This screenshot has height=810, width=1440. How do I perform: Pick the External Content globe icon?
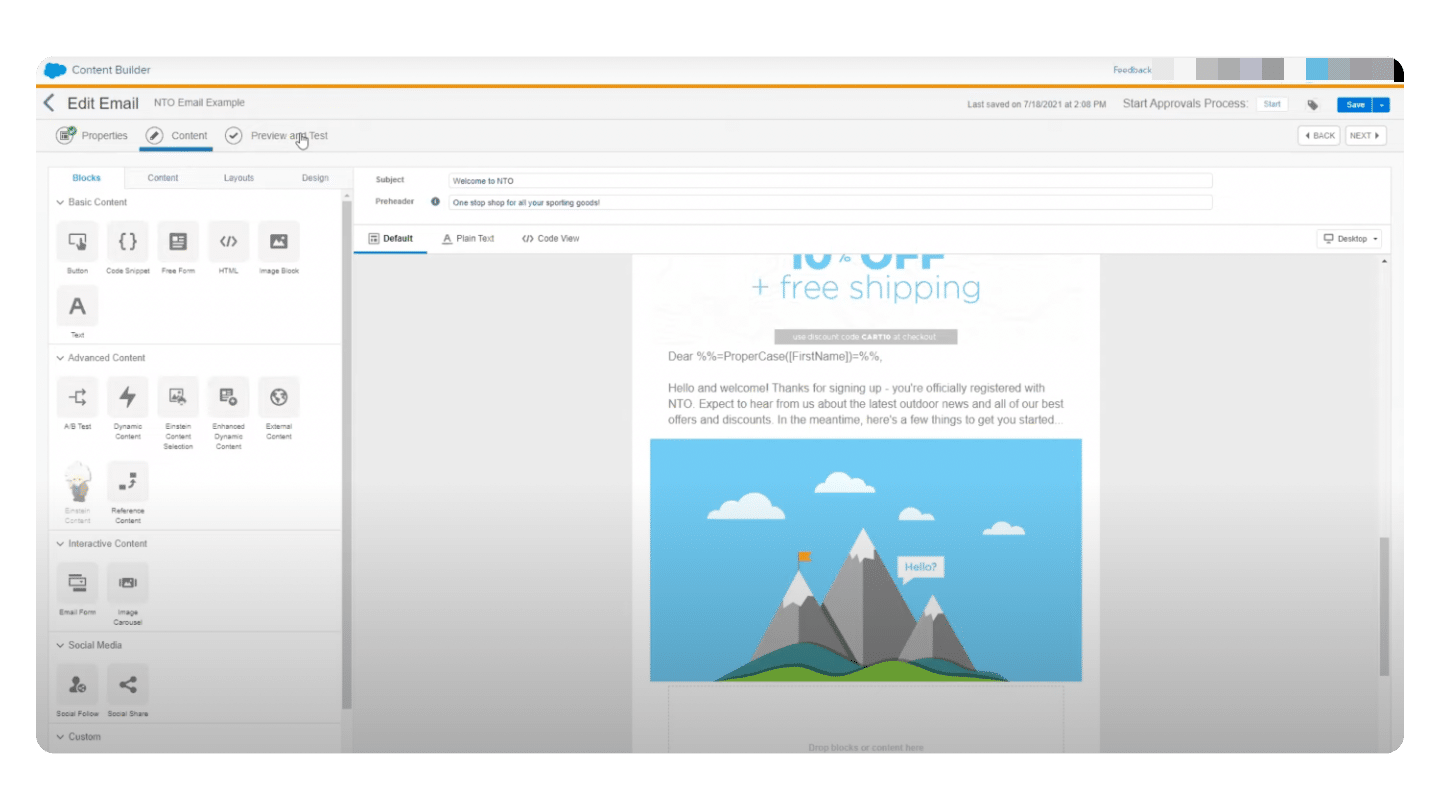click(279, 397)
